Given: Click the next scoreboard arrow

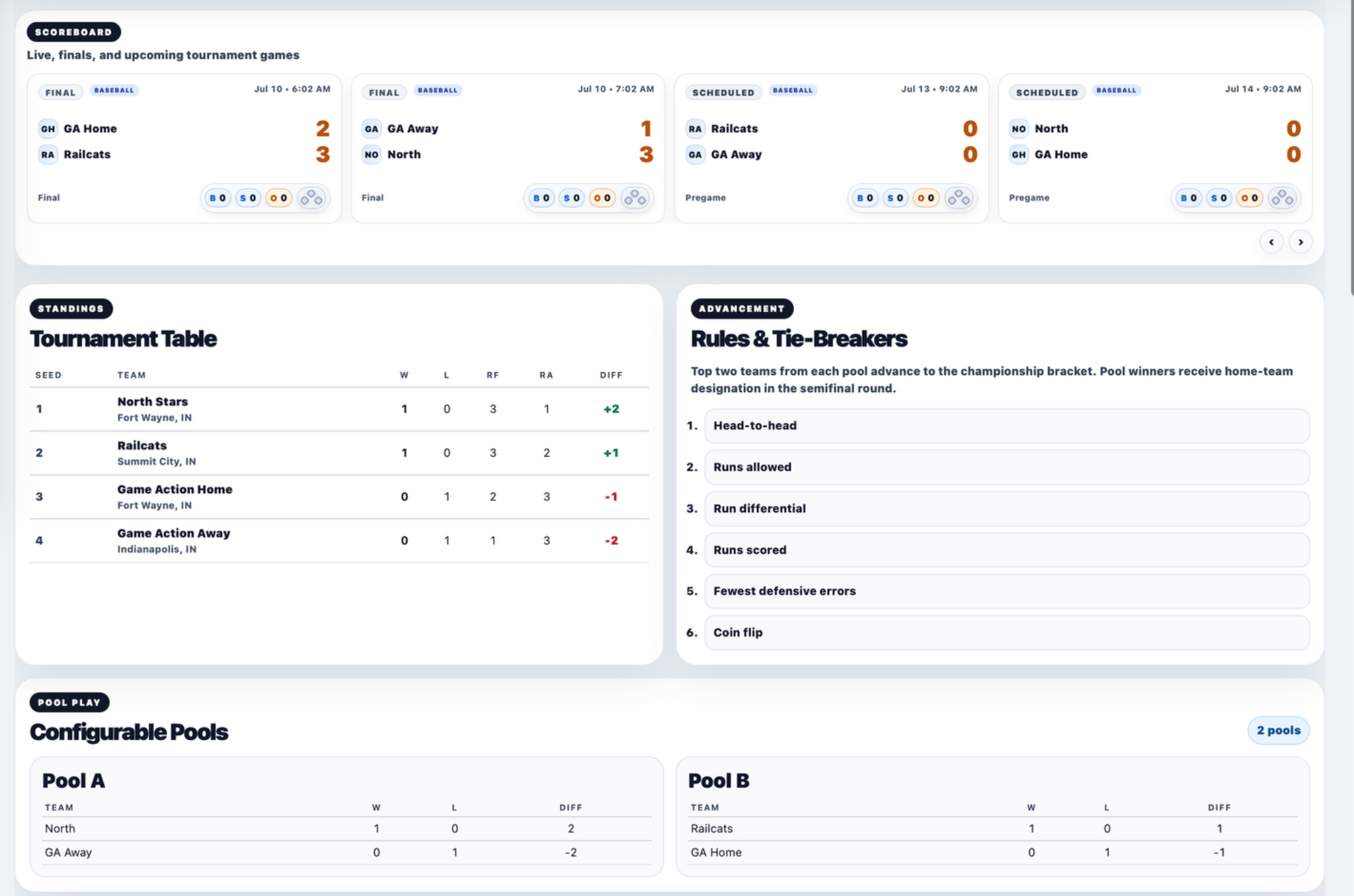Looking at the screenshot, I should 1300,242.
